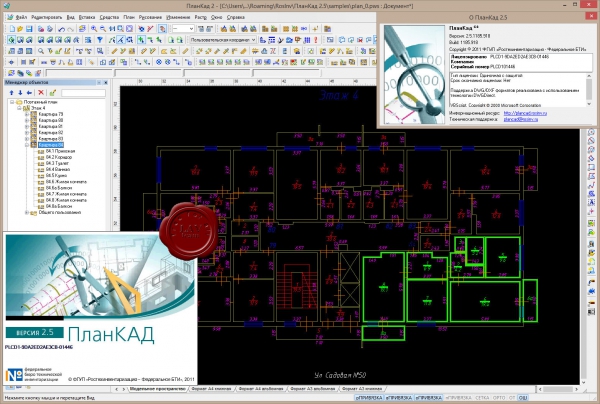
Task: Switch to Формат А4 книжная tab
Action: pos(211,389)
